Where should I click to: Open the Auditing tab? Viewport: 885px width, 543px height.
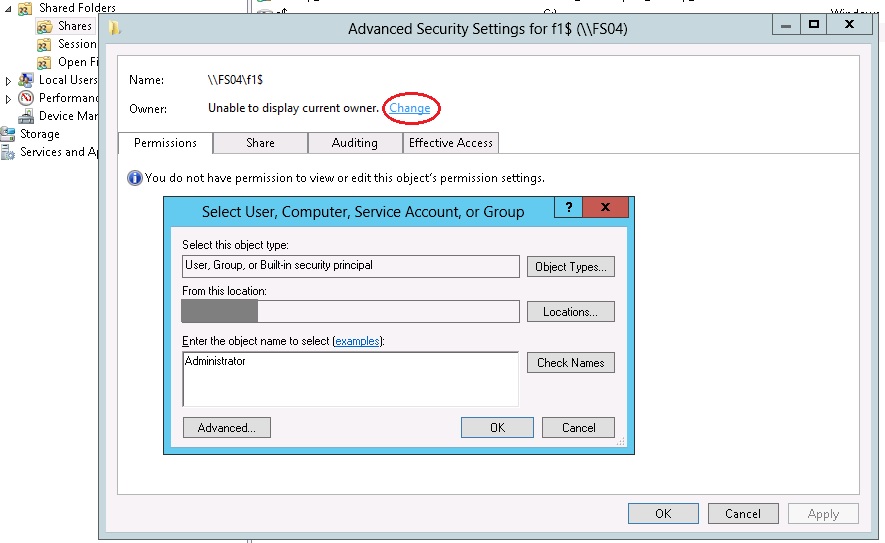coord(354,143)
